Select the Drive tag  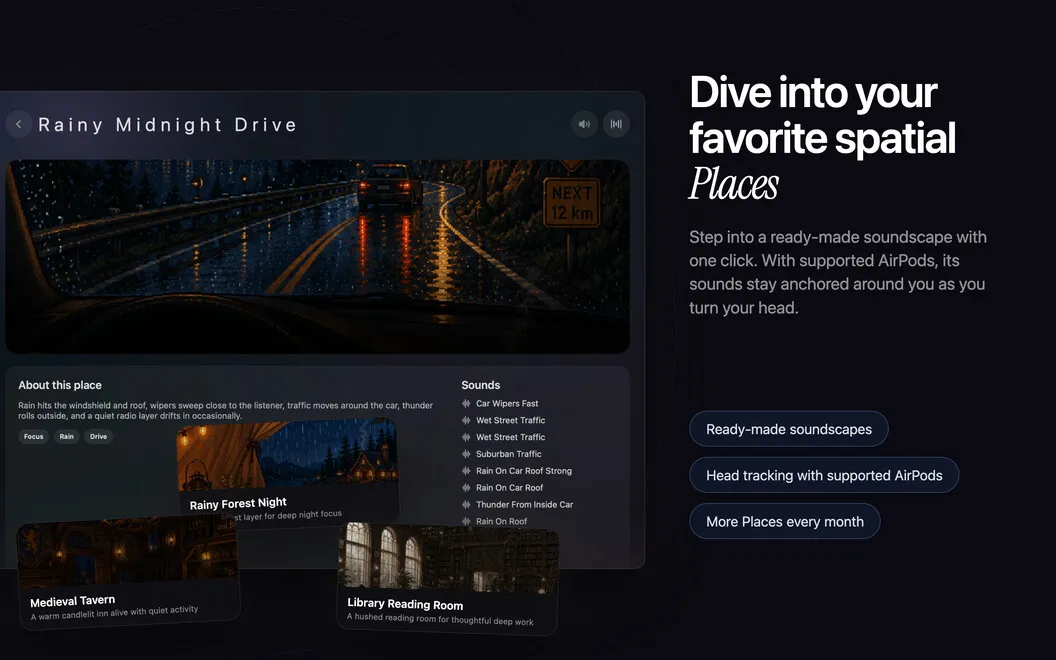98,436
